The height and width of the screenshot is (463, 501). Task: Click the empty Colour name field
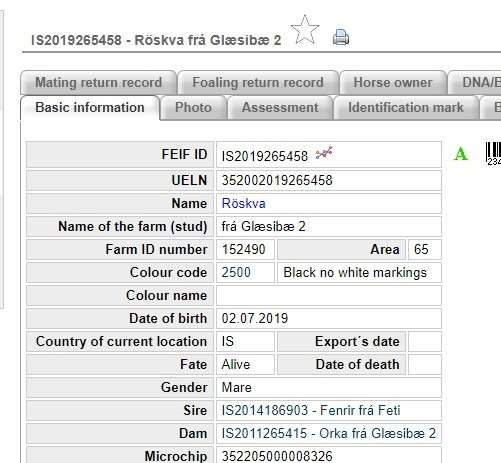[329, 295]
